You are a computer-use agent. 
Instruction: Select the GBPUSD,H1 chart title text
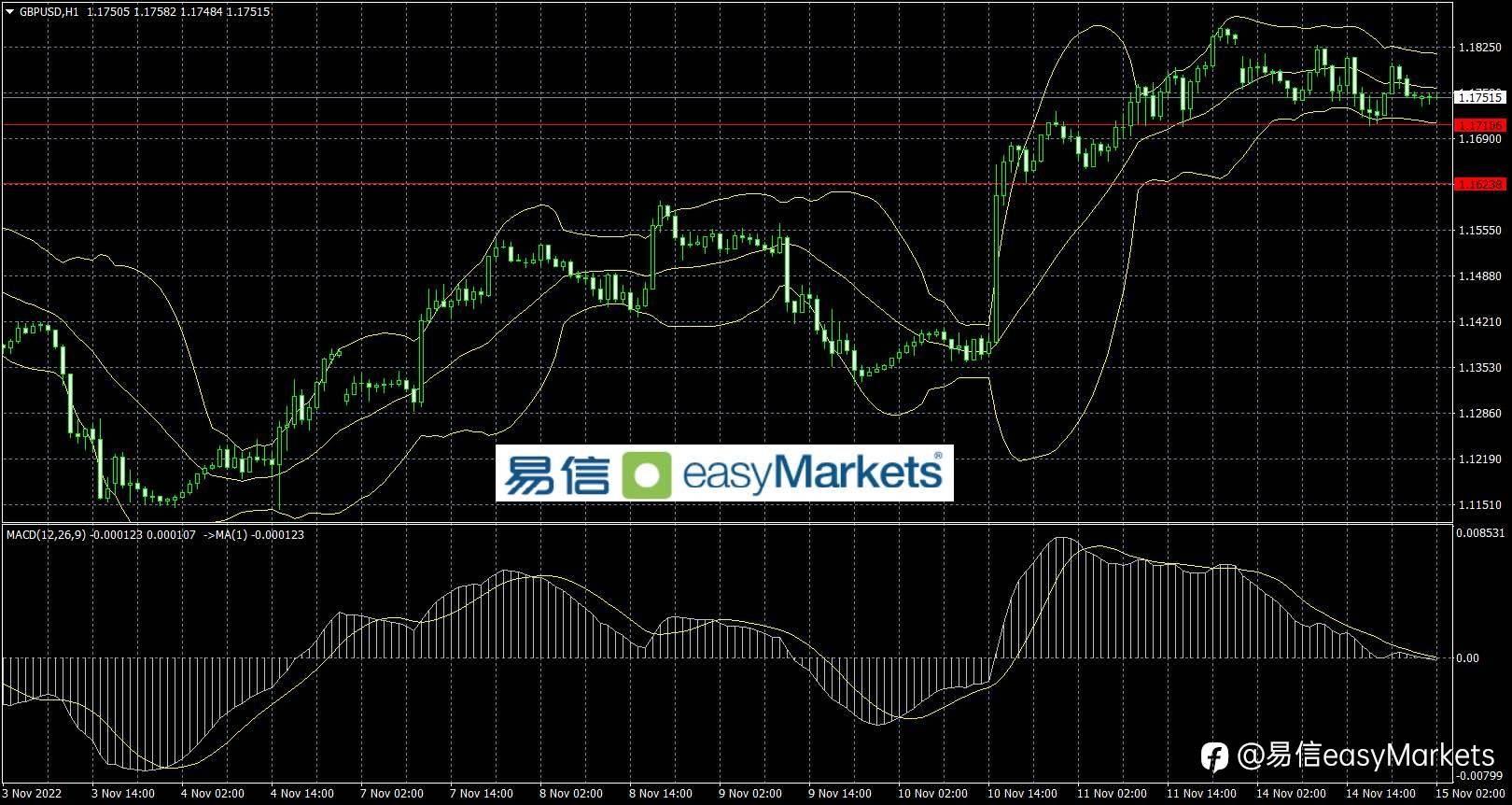point(49,12)
